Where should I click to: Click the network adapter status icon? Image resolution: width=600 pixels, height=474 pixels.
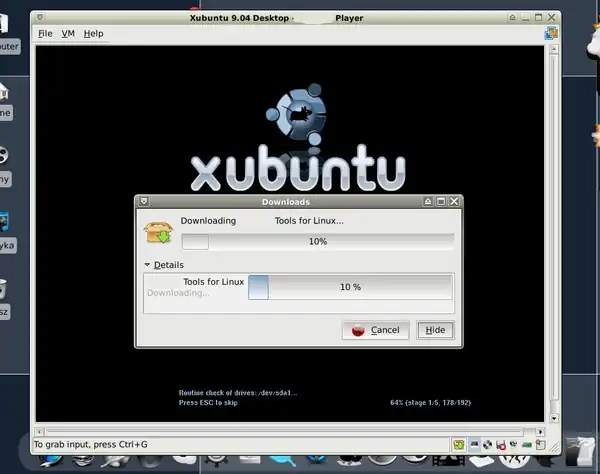pyautogui.click(x=514, y=444)
